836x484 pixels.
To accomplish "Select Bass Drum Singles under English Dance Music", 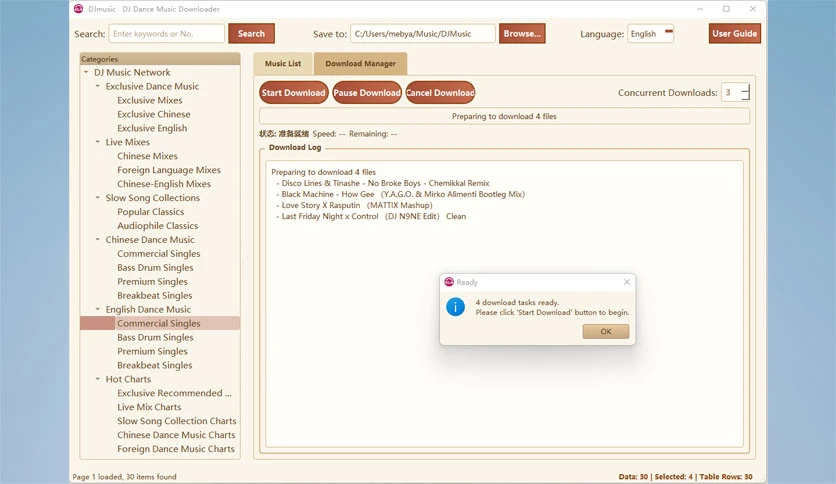I will tap(155, 337).
